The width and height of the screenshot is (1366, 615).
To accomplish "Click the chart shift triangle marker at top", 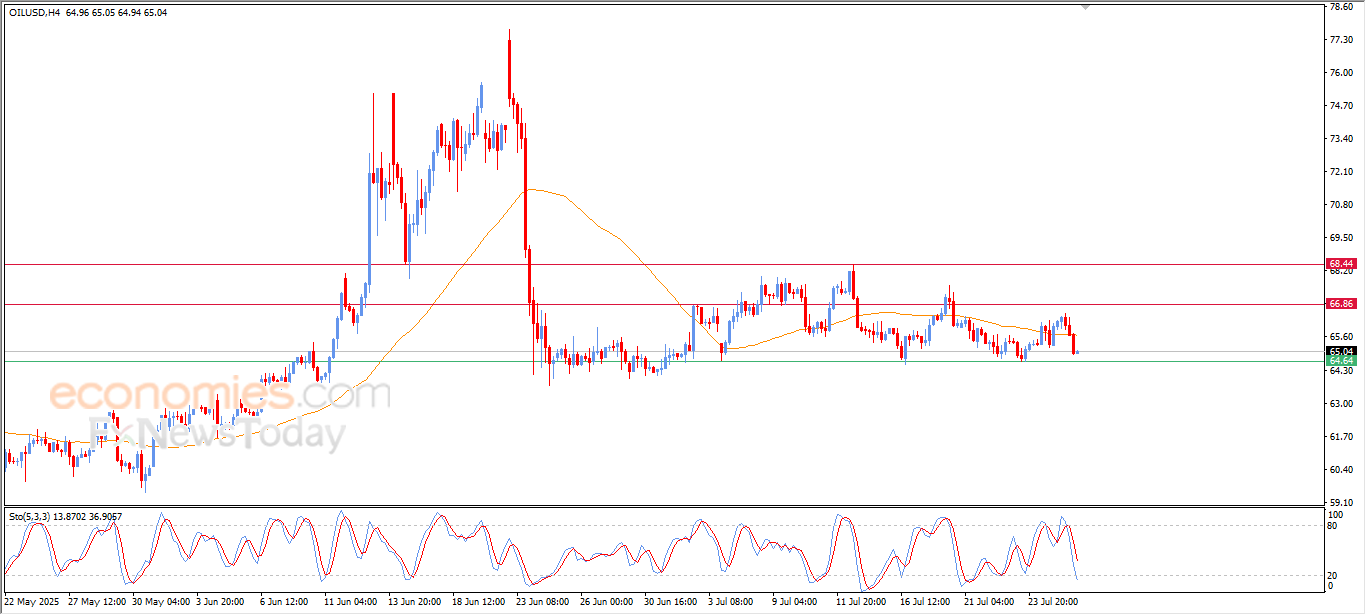I will pos(1086,6).
